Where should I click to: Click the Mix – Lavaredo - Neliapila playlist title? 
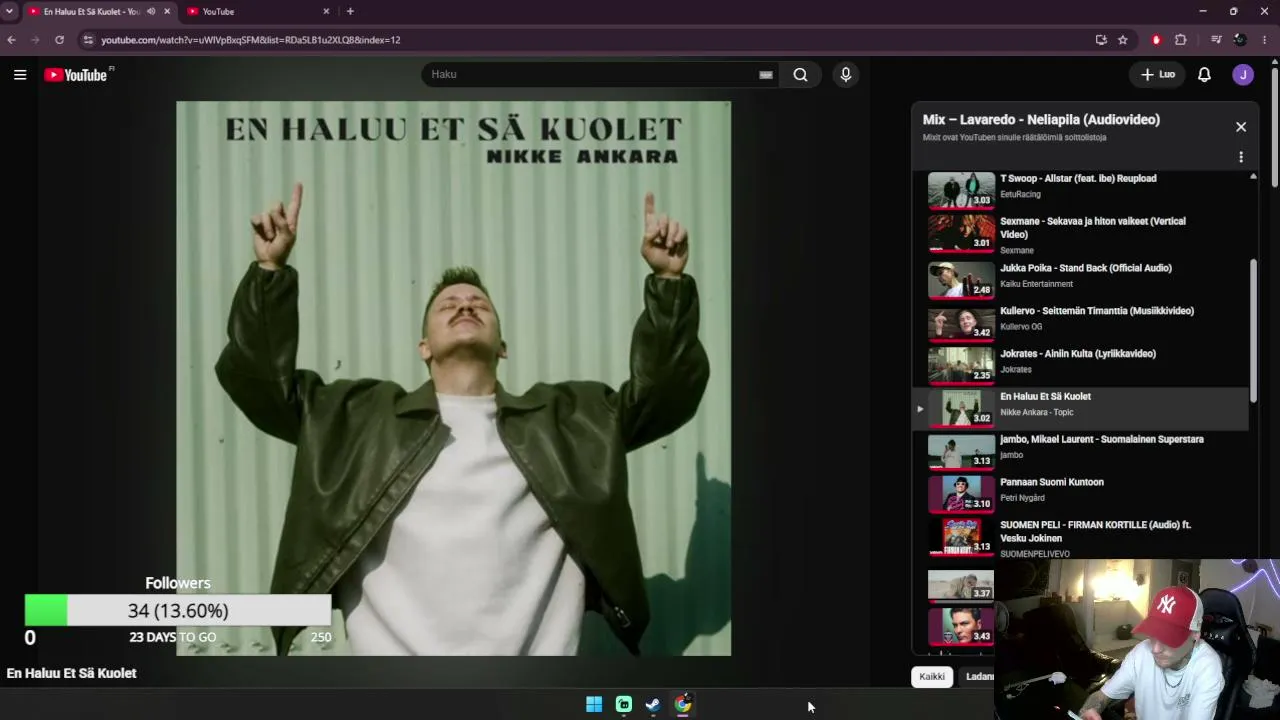1041,120
